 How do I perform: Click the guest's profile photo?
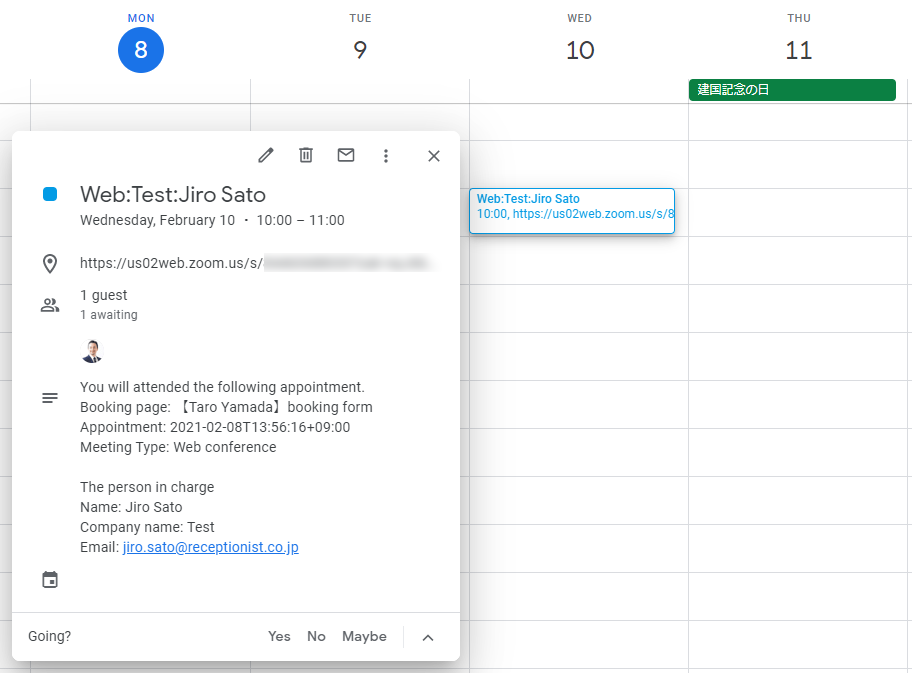[x=92, y=351]
